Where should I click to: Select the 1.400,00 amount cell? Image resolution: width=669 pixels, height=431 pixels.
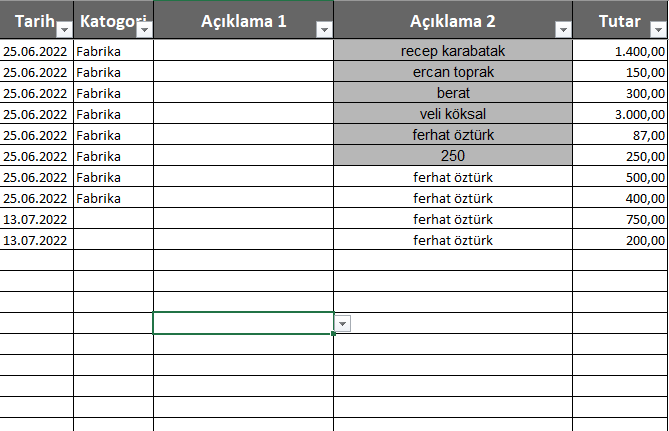pos(620,51)
